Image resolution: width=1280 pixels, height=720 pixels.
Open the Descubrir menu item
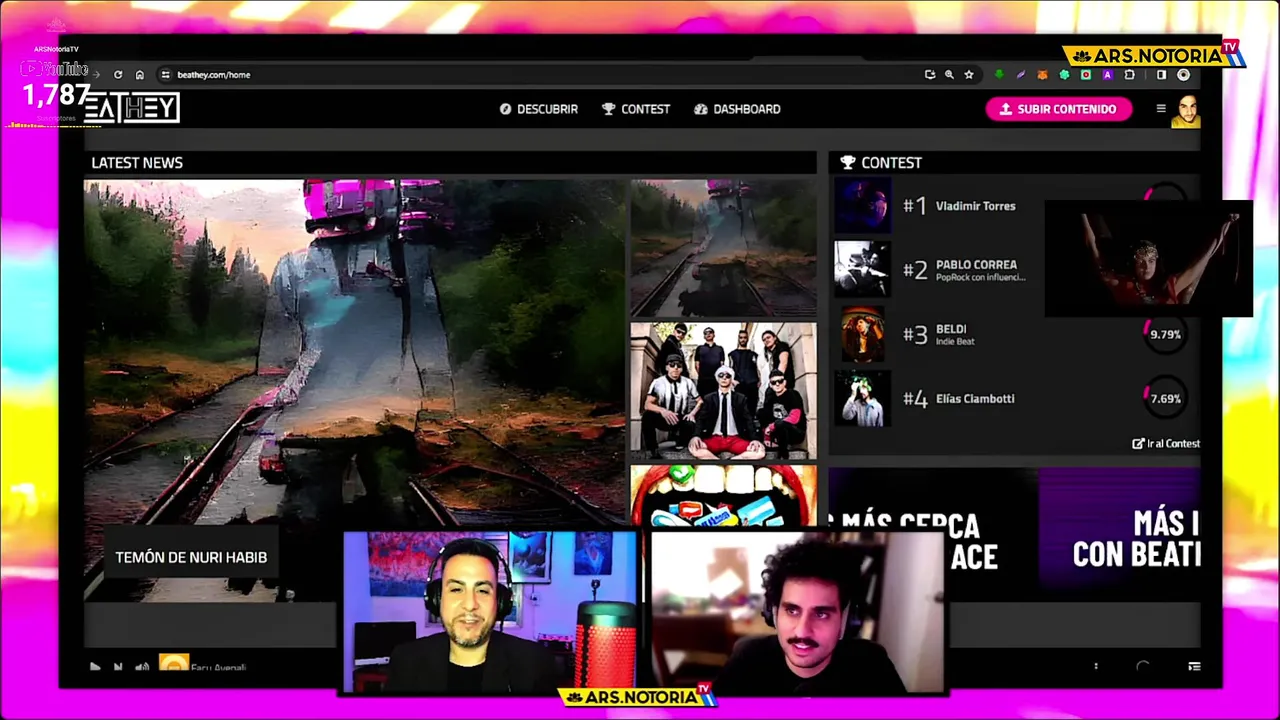click(539, 109)
